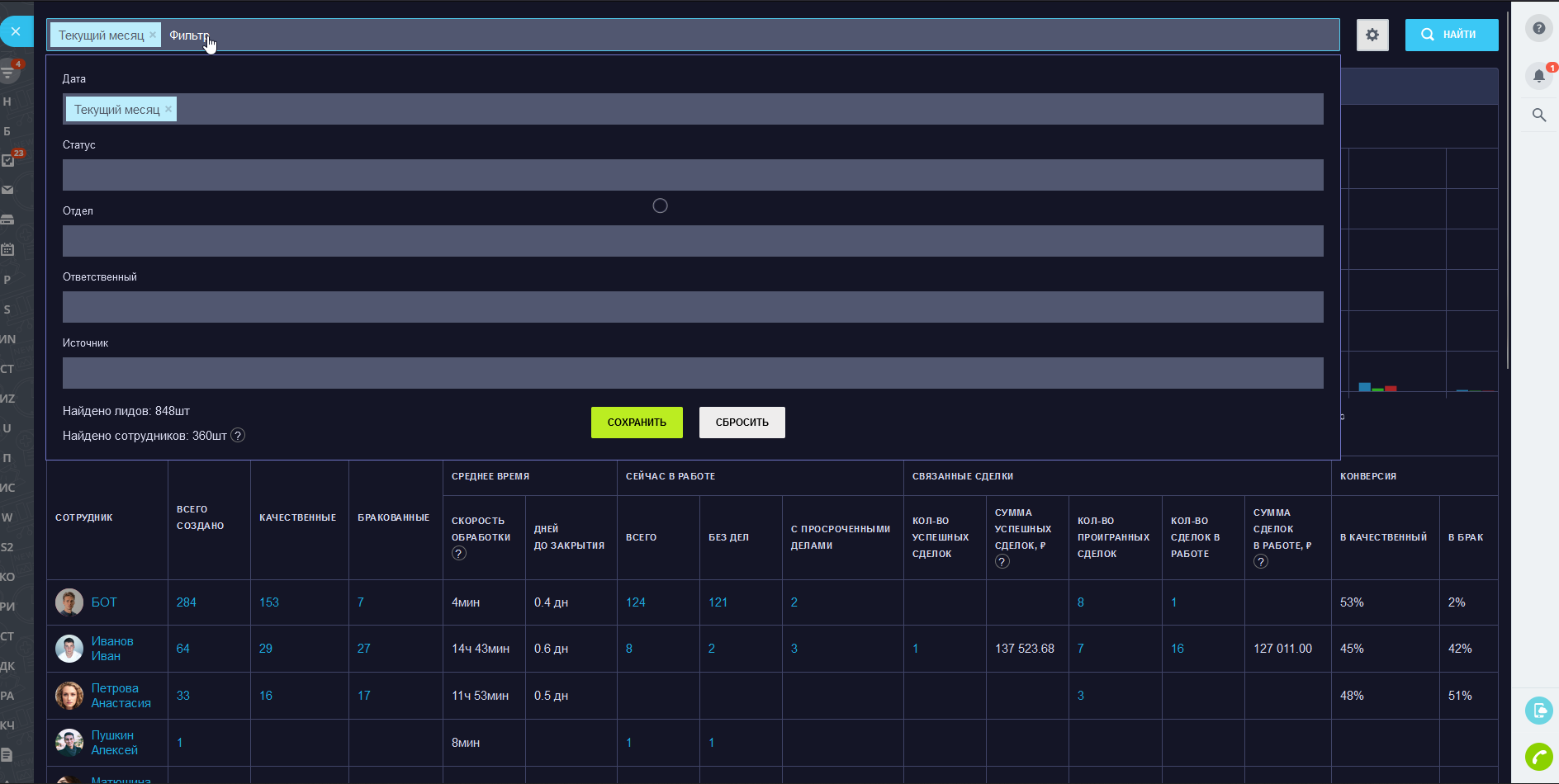Screen dimensions: 1559x784
Task: Open the Ответственный selection field
Action: (x=692, y=307)
